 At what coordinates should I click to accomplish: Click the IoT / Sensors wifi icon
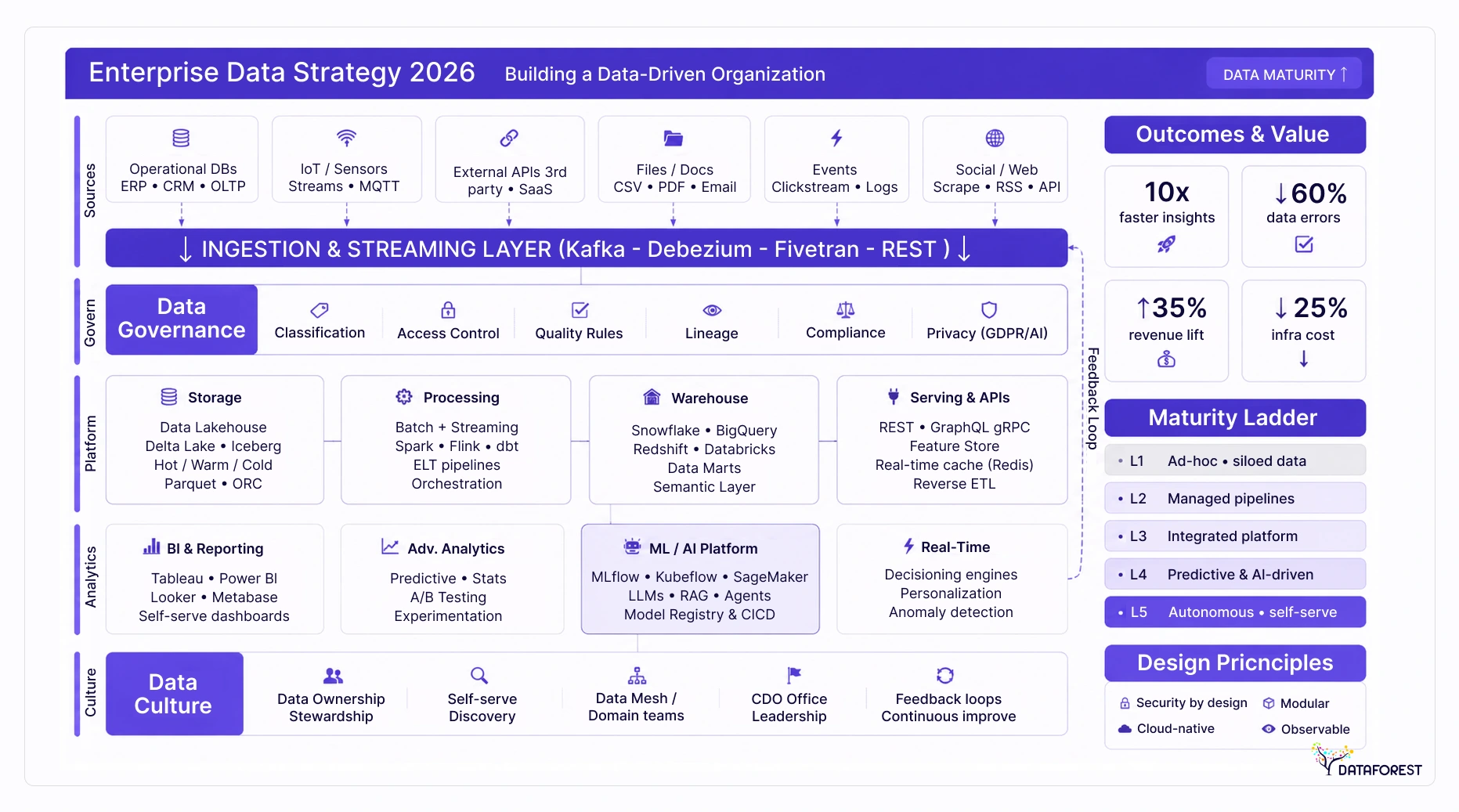coord(346,138)
